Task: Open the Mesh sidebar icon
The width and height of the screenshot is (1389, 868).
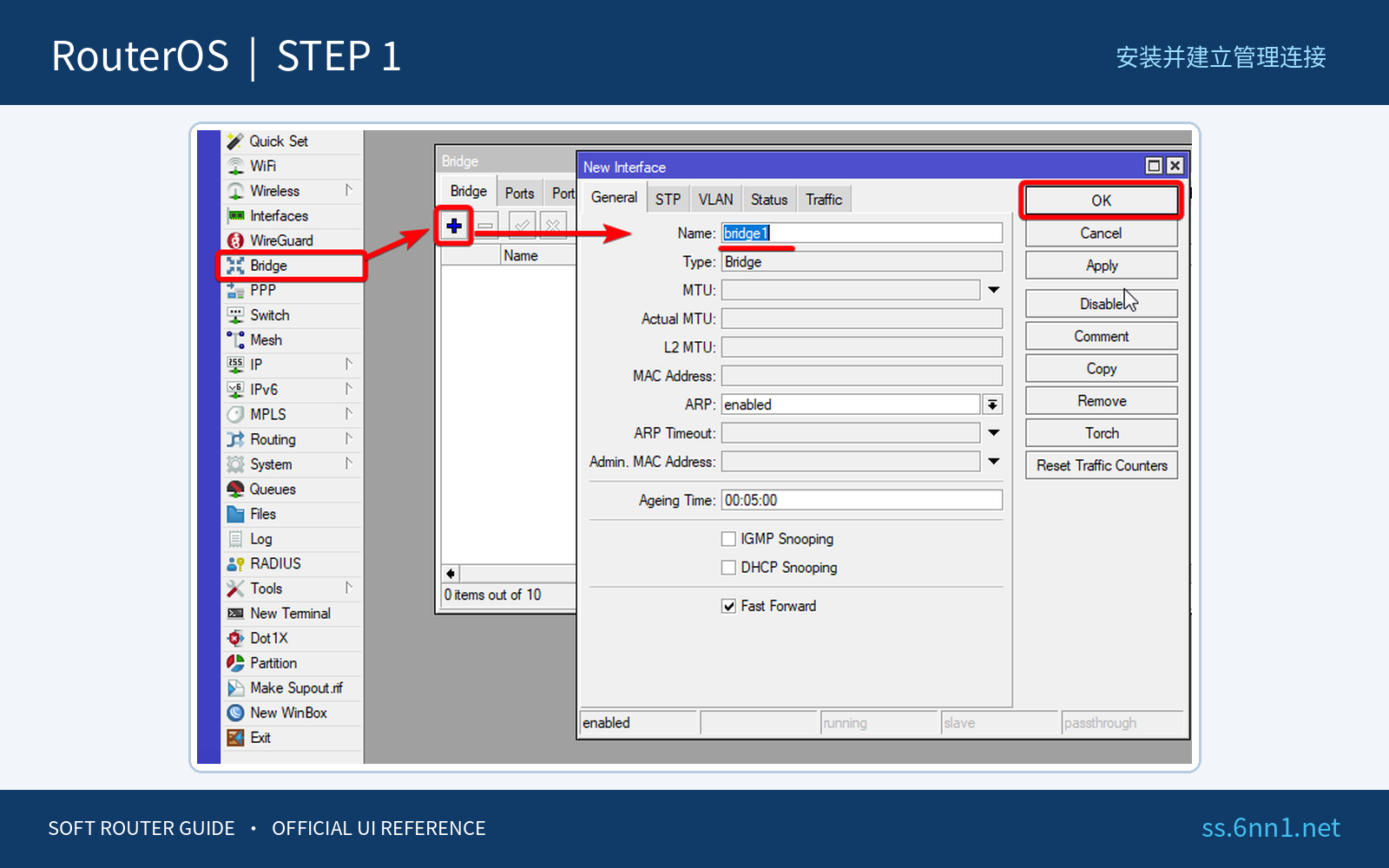Action: point(235,340)
